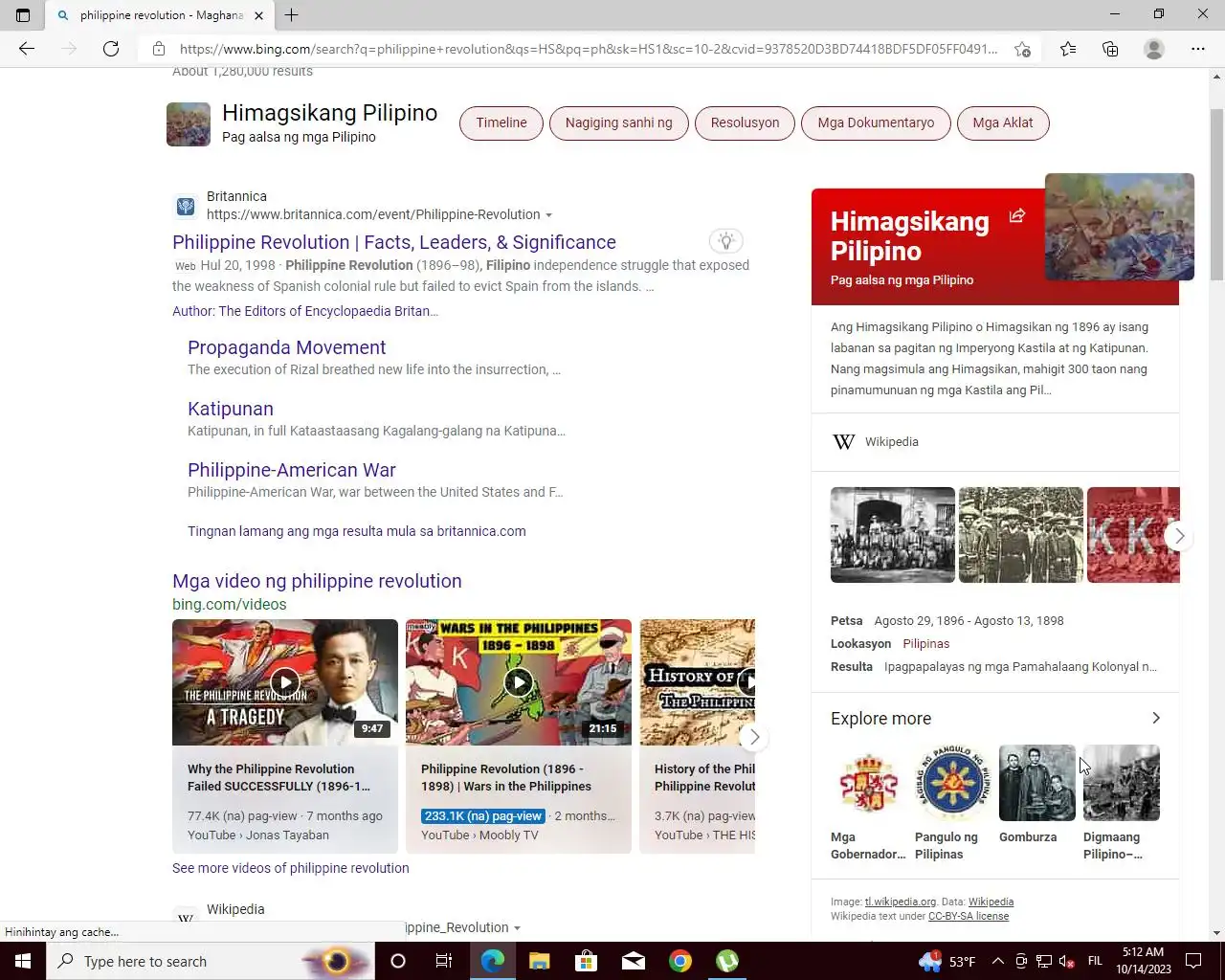This screenshot has width=1225, height=980.
Task: Advance the knowledge panel image carousel
Action: point(1179,536)
